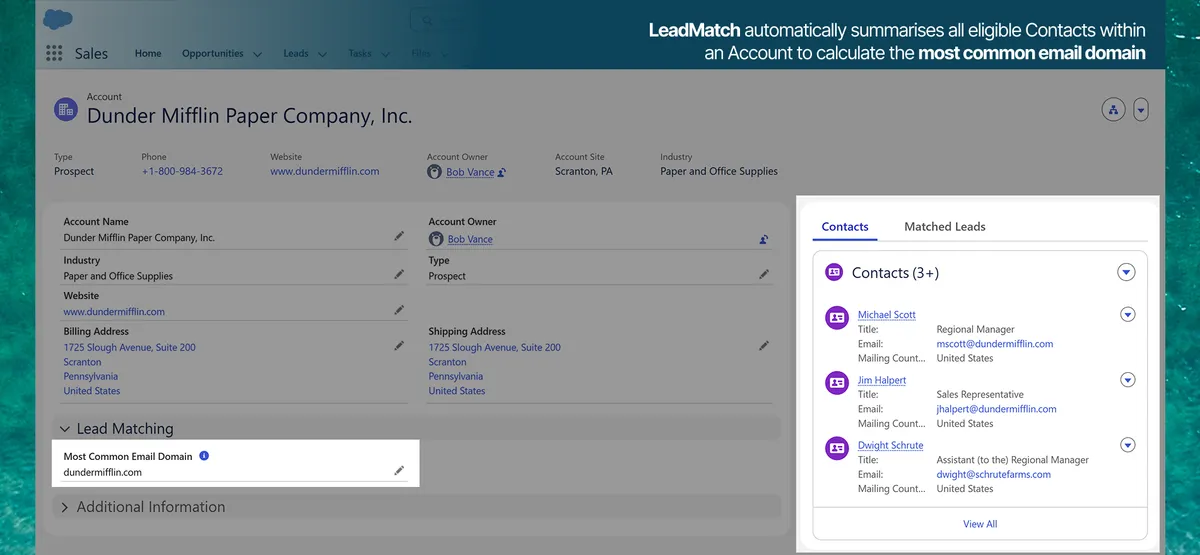Viewport: 1200px width, 555px height.
Task: Edit the Website field pencil
Action: 399,311
